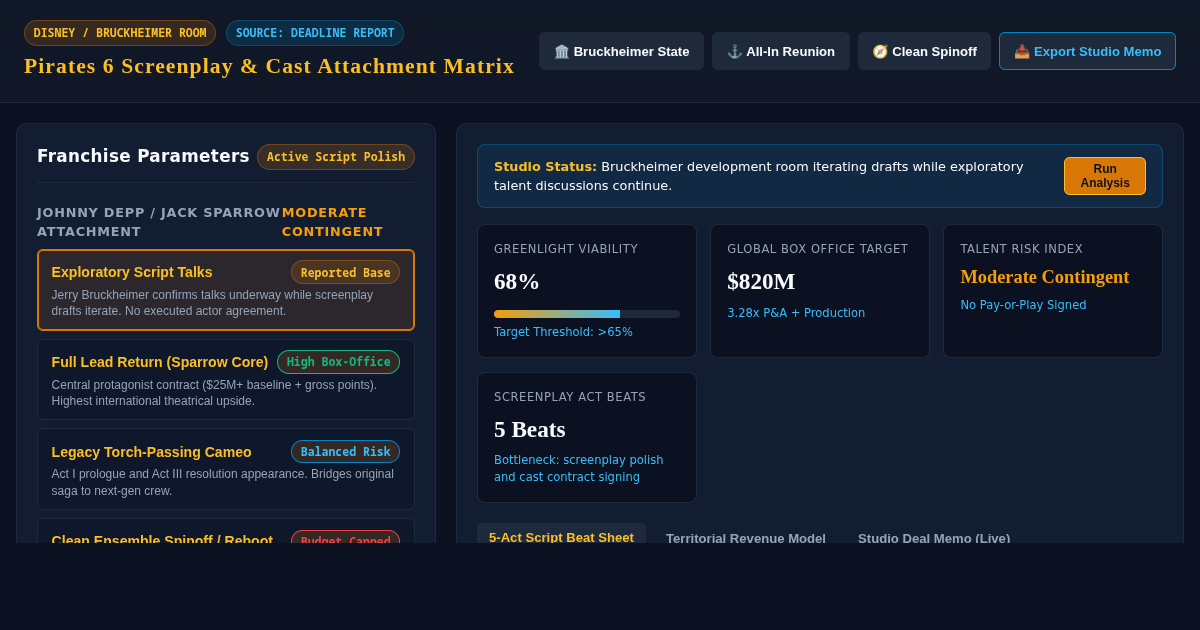Click the Pirates 6 matrix page title
The width and height of the screenshot is (1200, 630).
(269, 66)
